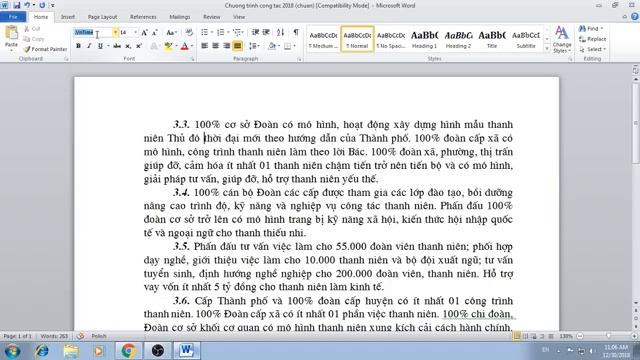Toggle Superscript formatting
The image size is (640, 360).
139,46
